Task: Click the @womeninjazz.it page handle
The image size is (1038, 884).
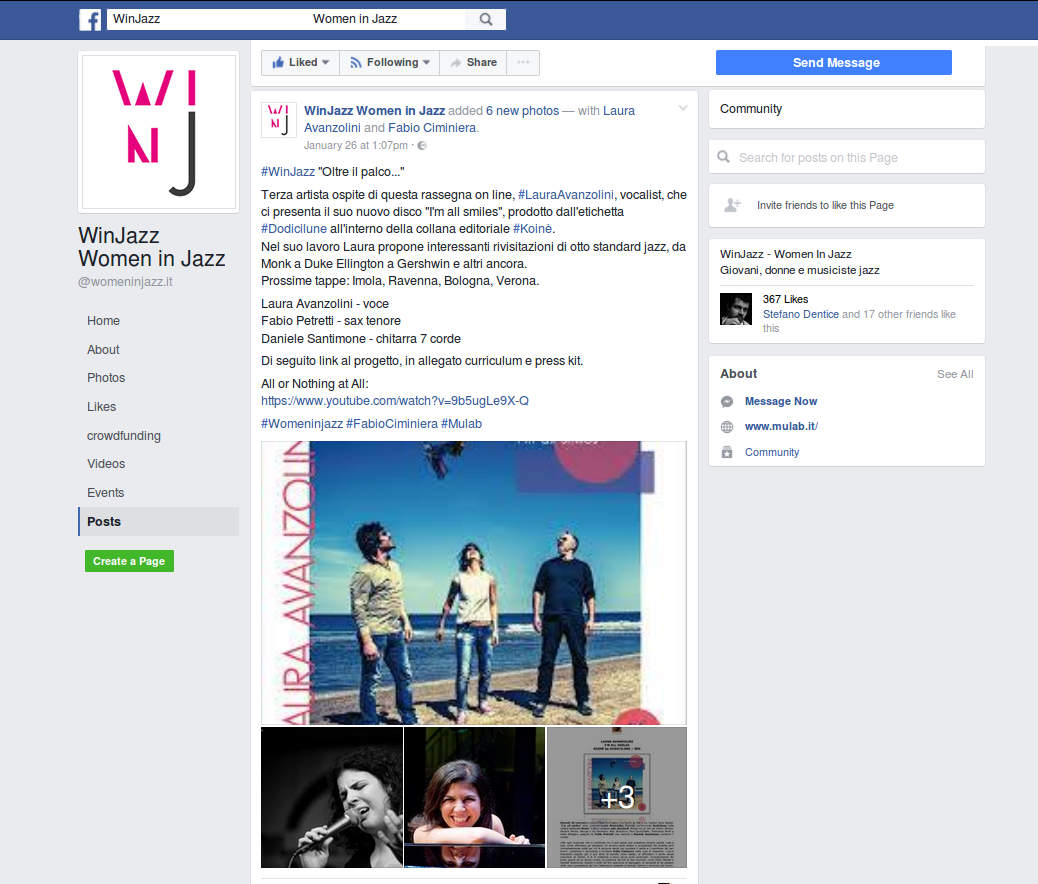Action: pos(125,281)
